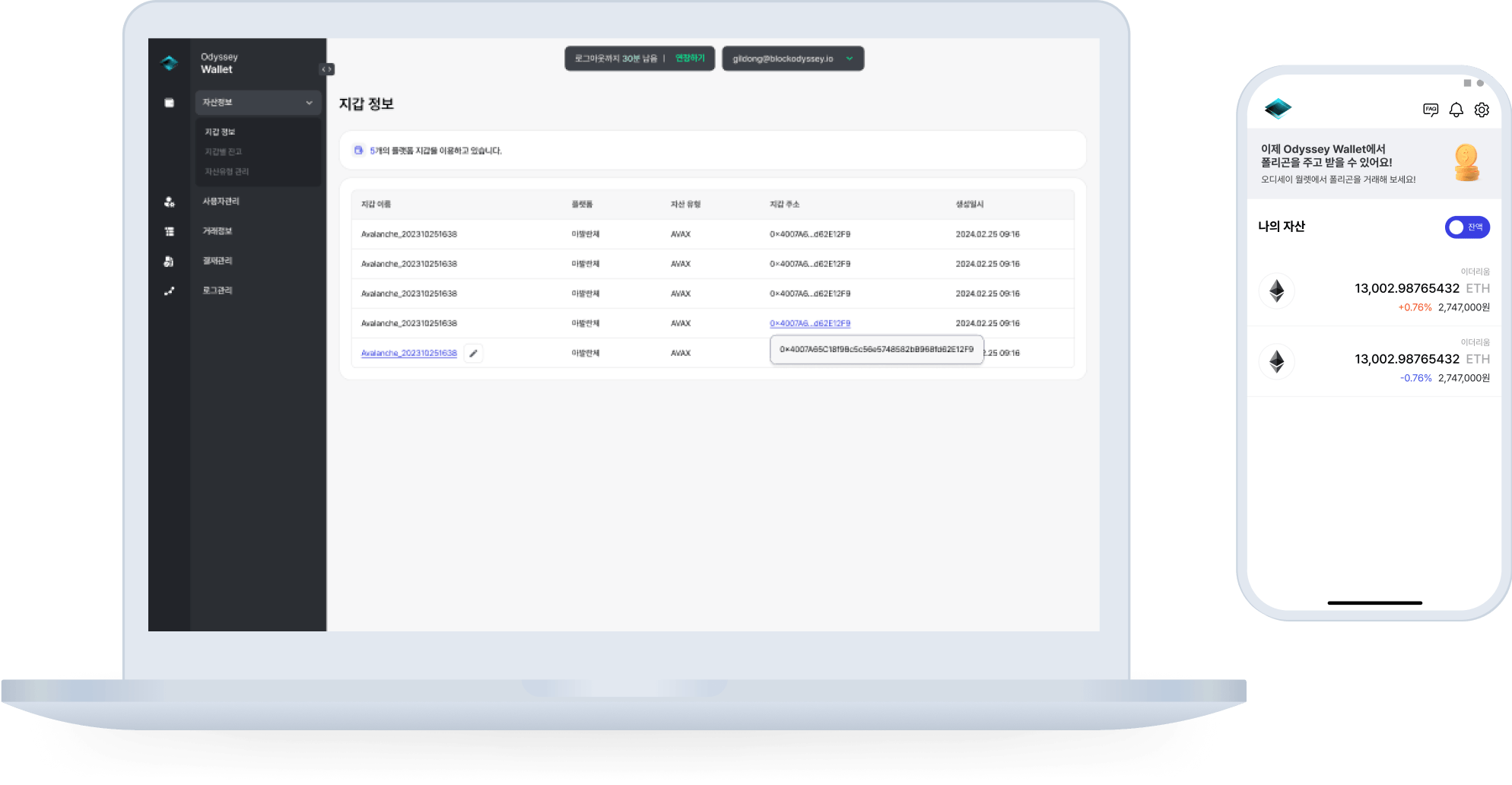Collapse the sidebar with the arrows toggle
1512x785 pixels.
[327, 69]
